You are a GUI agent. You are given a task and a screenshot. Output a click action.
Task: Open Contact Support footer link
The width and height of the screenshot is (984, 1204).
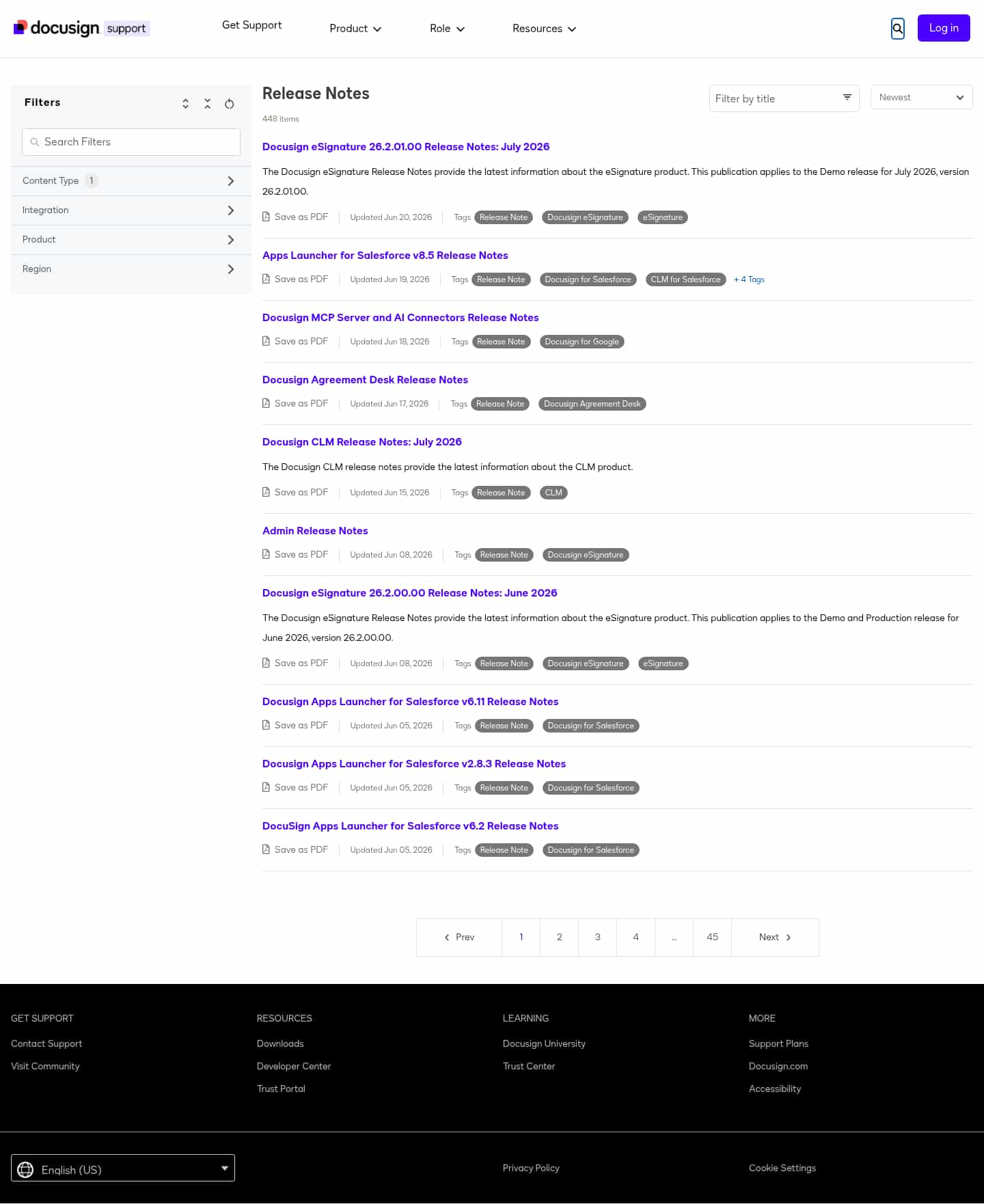[46, 1044]
